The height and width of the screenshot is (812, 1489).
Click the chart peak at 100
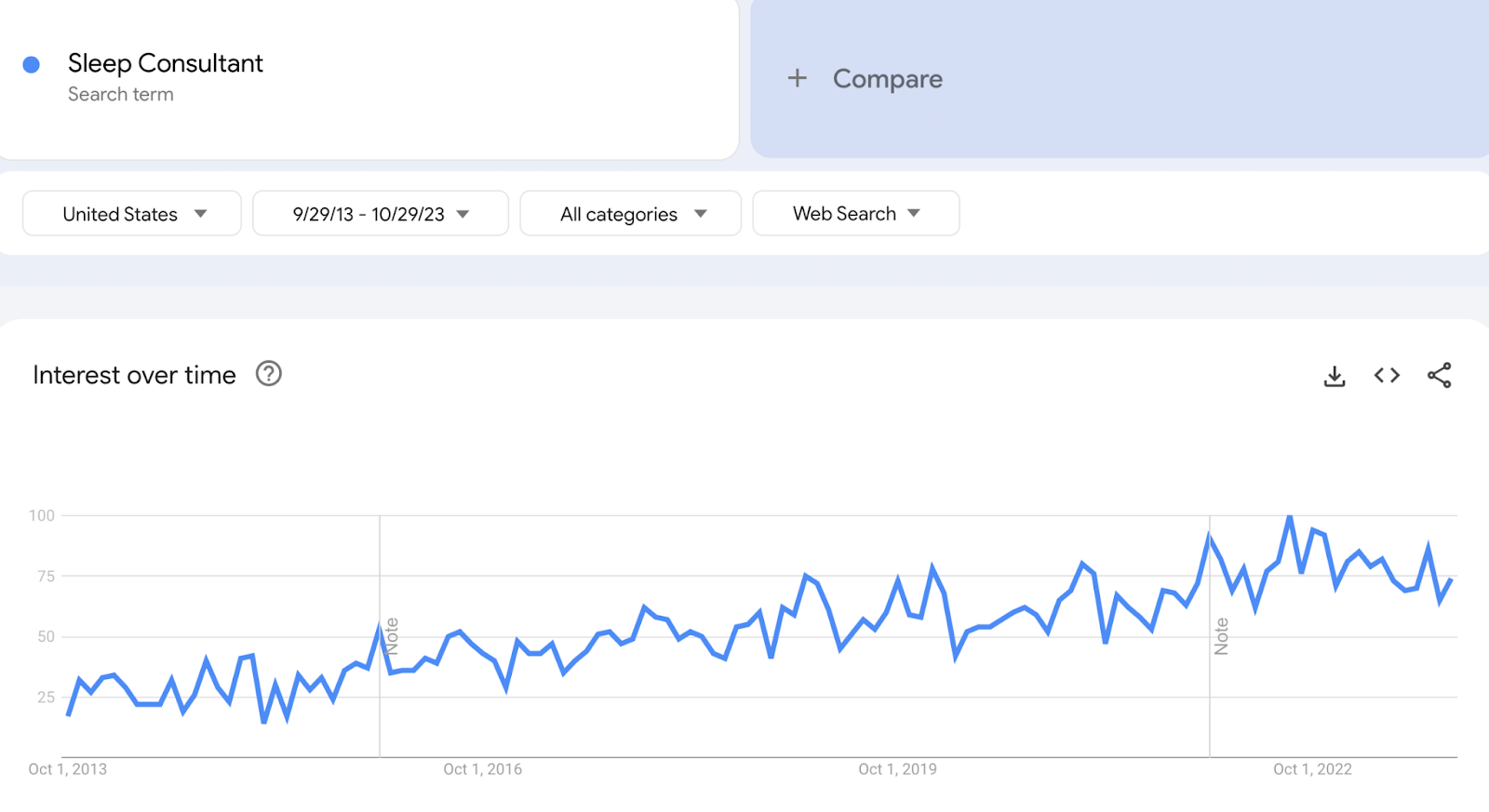pos(1290,516)
